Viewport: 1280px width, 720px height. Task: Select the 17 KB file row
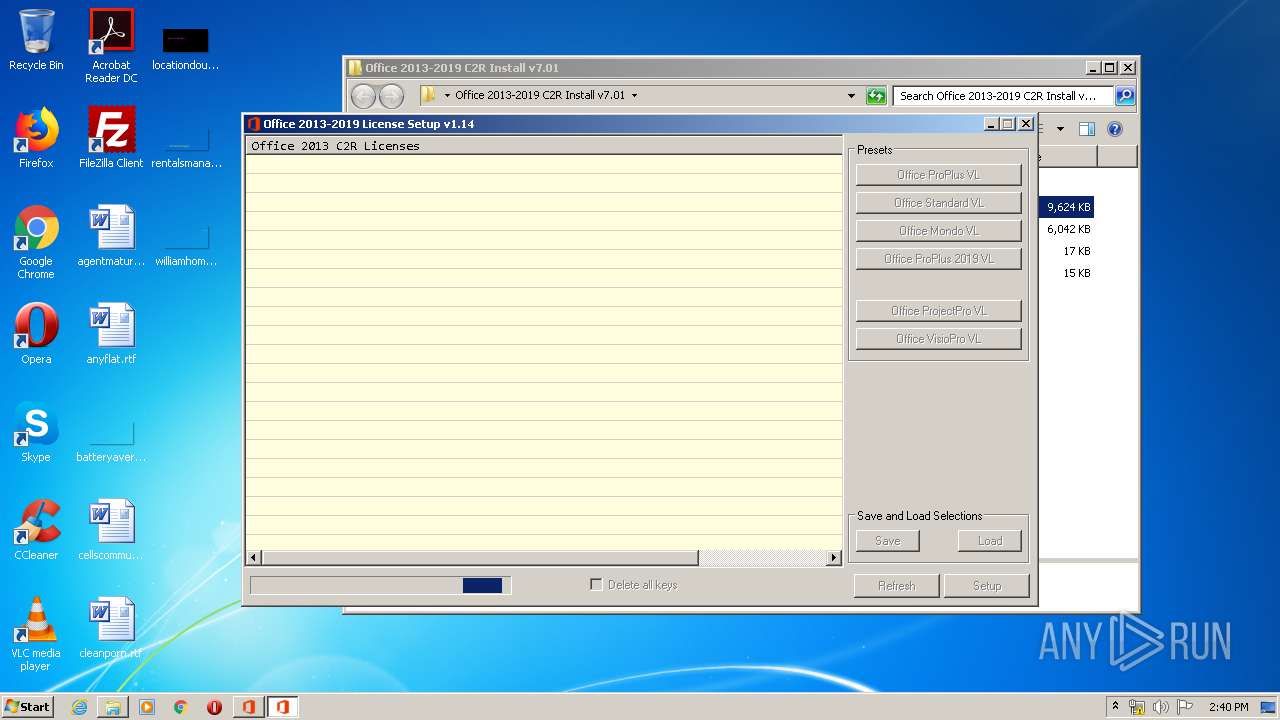[x=1067, y=251]
